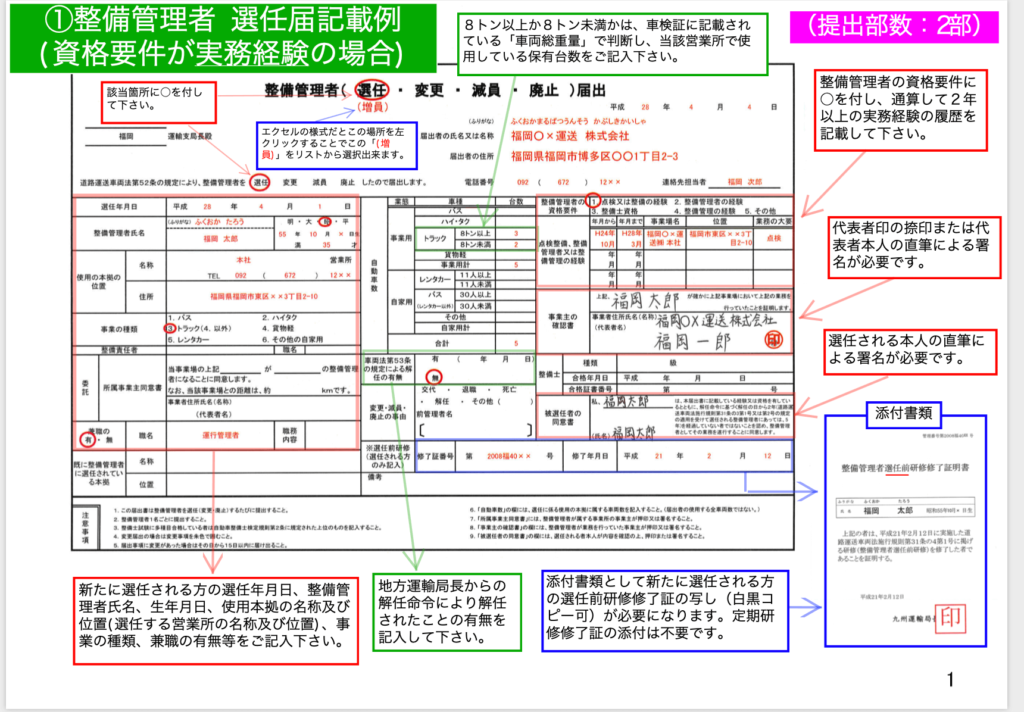Click the bottom red note starting "新たに選任される方の選任年月日"
1024x712 pixels.
tap(216, 621)
